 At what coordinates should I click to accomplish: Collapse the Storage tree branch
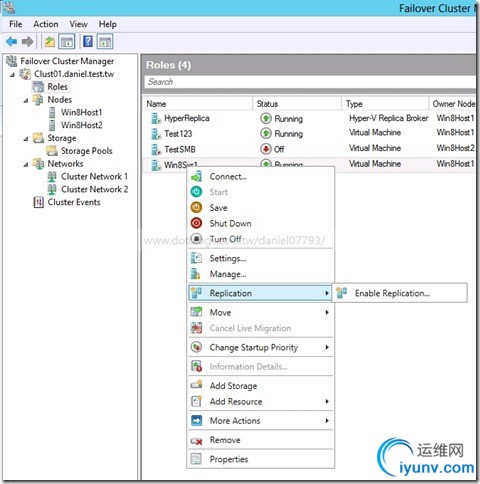[x=26, y=139]
